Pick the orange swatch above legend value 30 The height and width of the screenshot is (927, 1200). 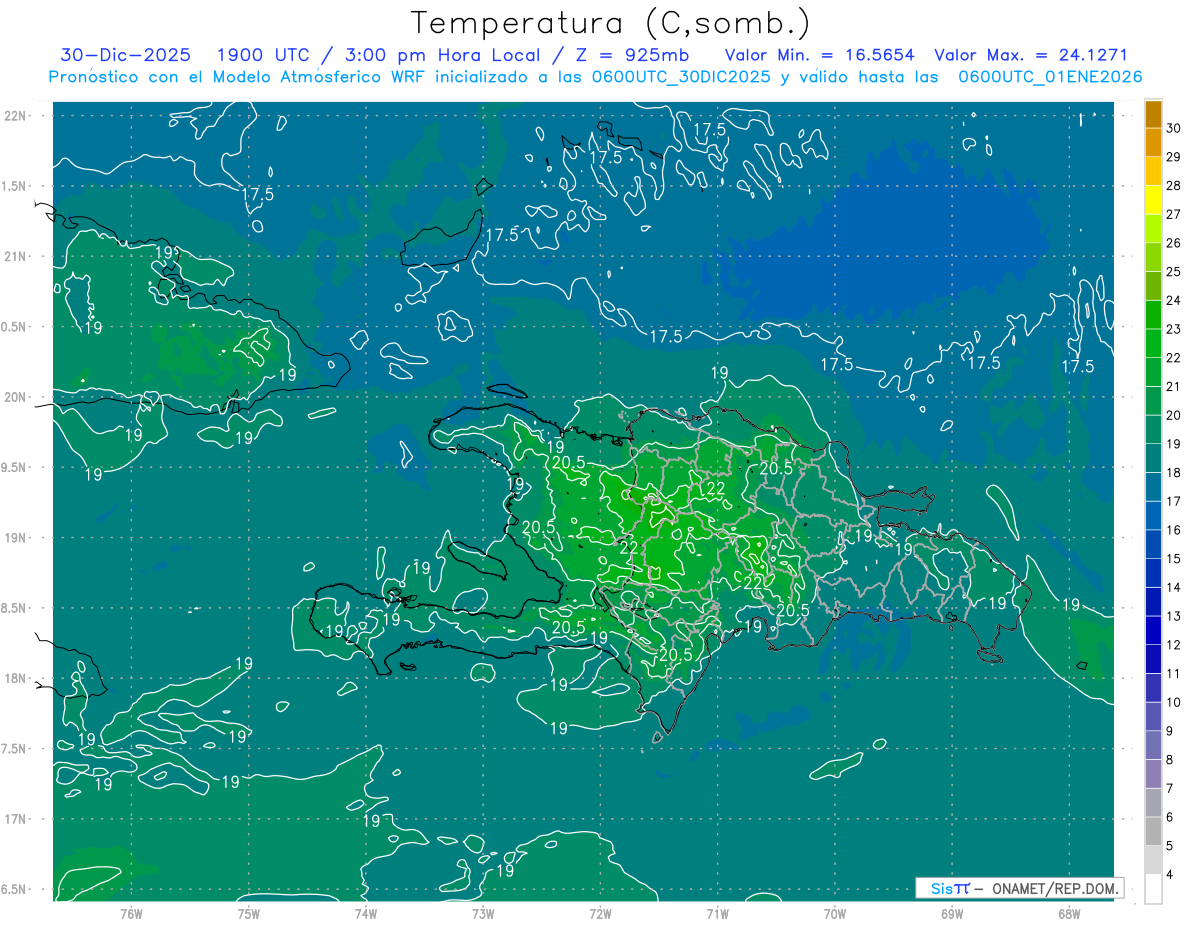(1153, 115)
